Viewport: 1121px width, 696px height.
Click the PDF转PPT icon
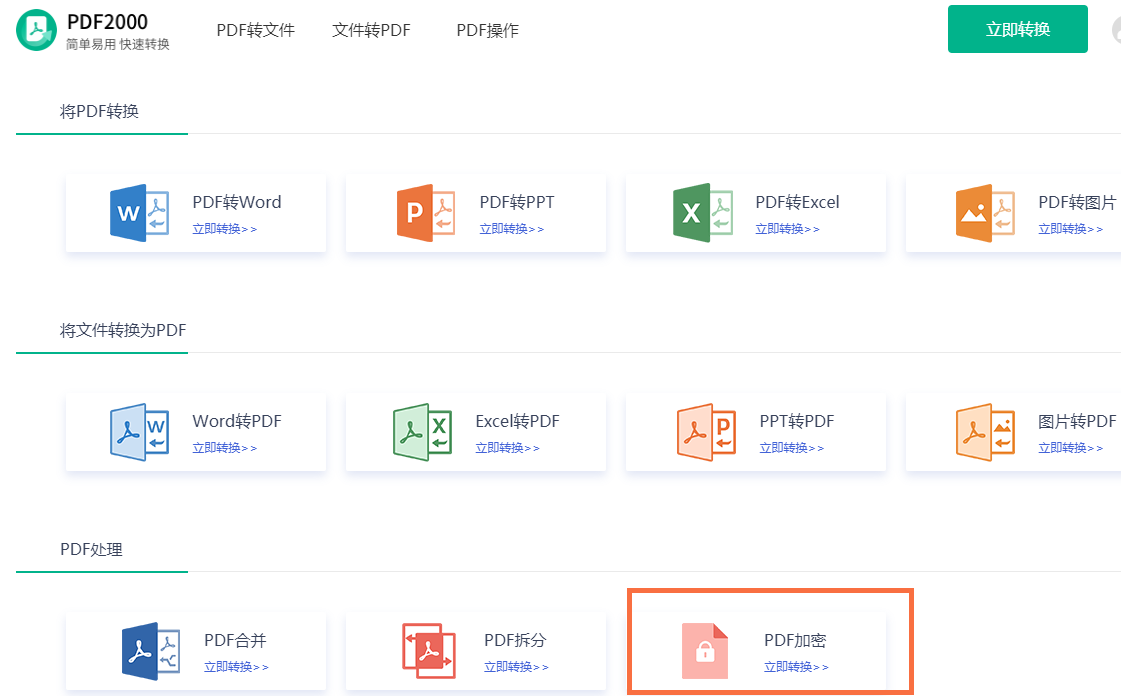pos(426,213)
